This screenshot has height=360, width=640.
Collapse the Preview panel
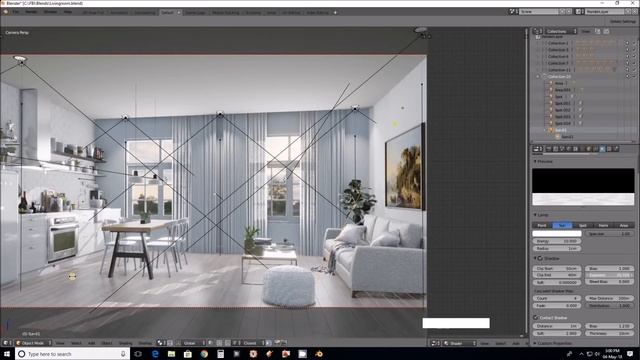535,162
